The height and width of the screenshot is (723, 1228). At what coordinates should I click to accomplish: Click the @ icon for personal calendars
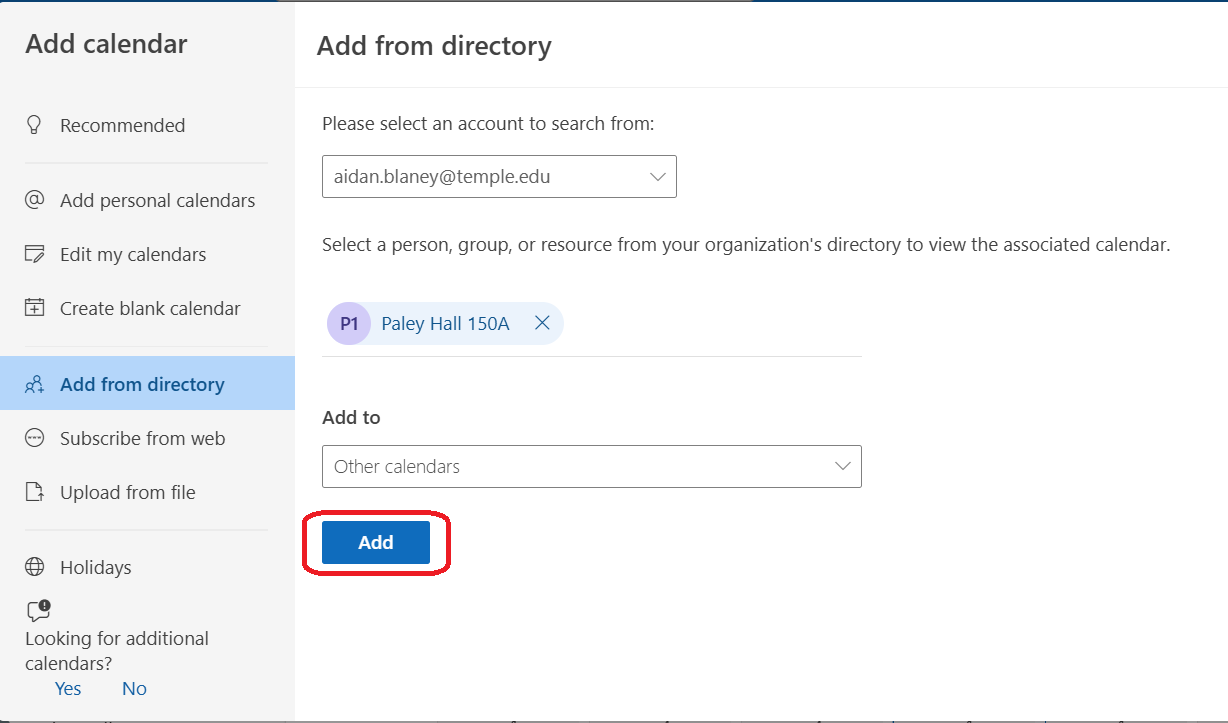point(35,200)
